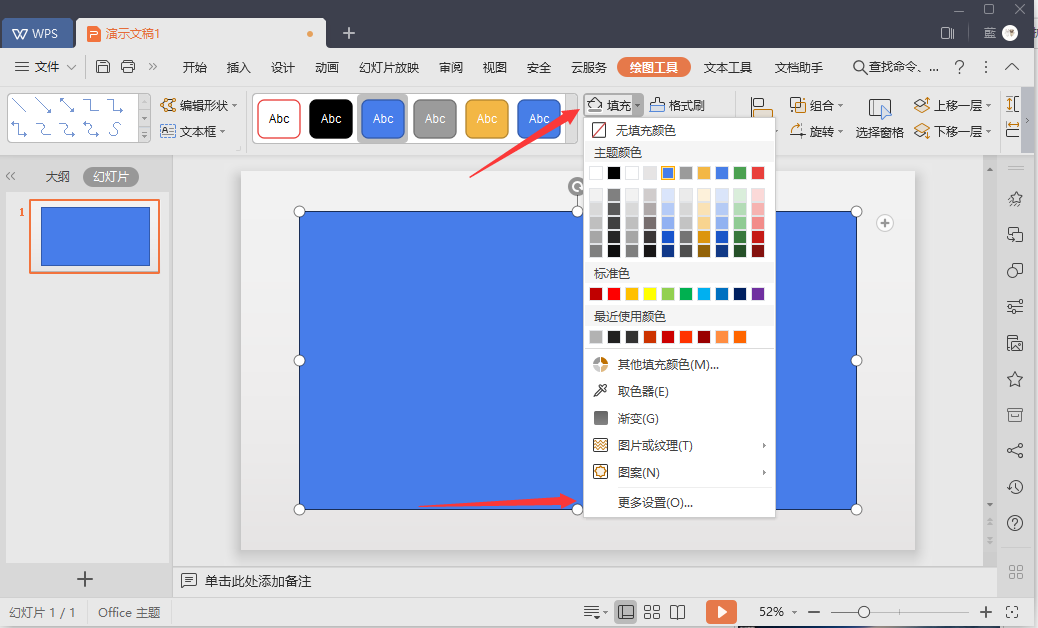
Task: Switch to the 设计 ribbon tab
Action: pos(283,67)
